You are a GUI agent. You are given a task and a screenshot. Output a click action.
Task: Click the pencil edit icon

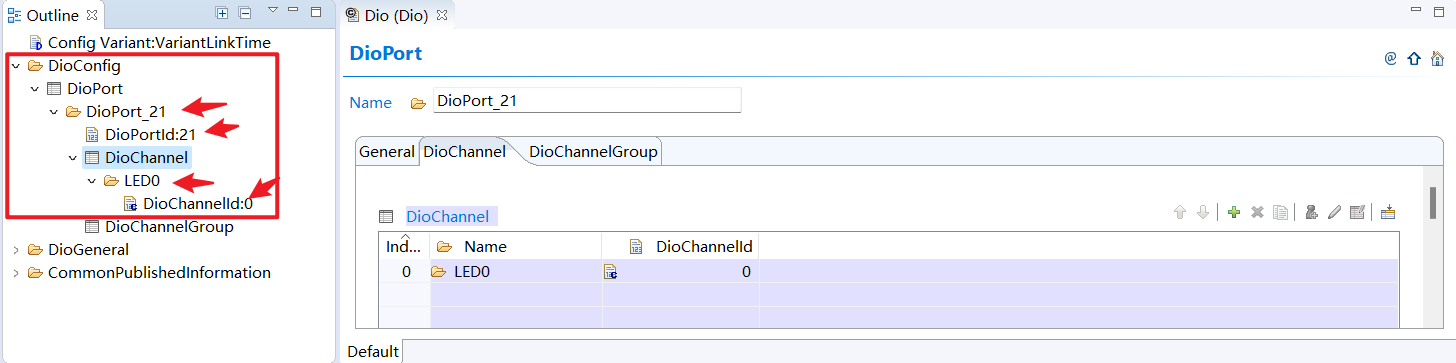(1334, 212)
